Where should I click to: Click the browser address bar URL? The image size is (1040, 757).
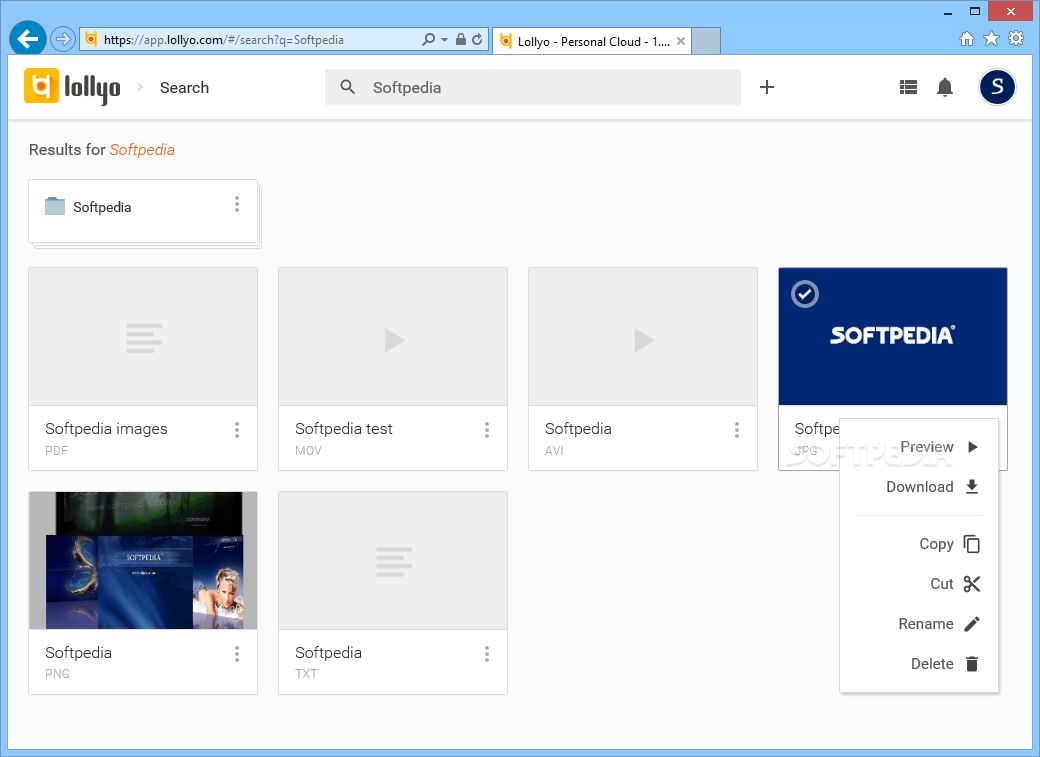(224, 40)
